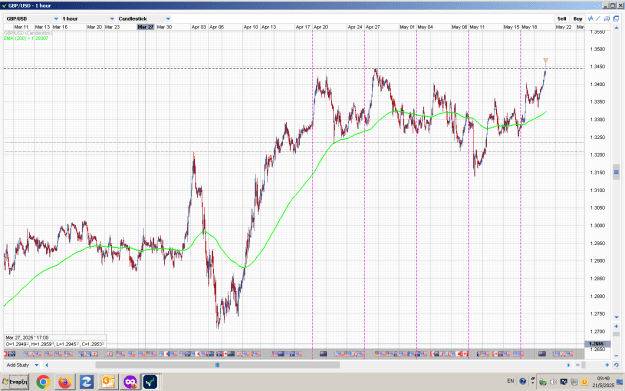
Task: Click the reset chart zoom icon
Action: click(x=616, y=365)
